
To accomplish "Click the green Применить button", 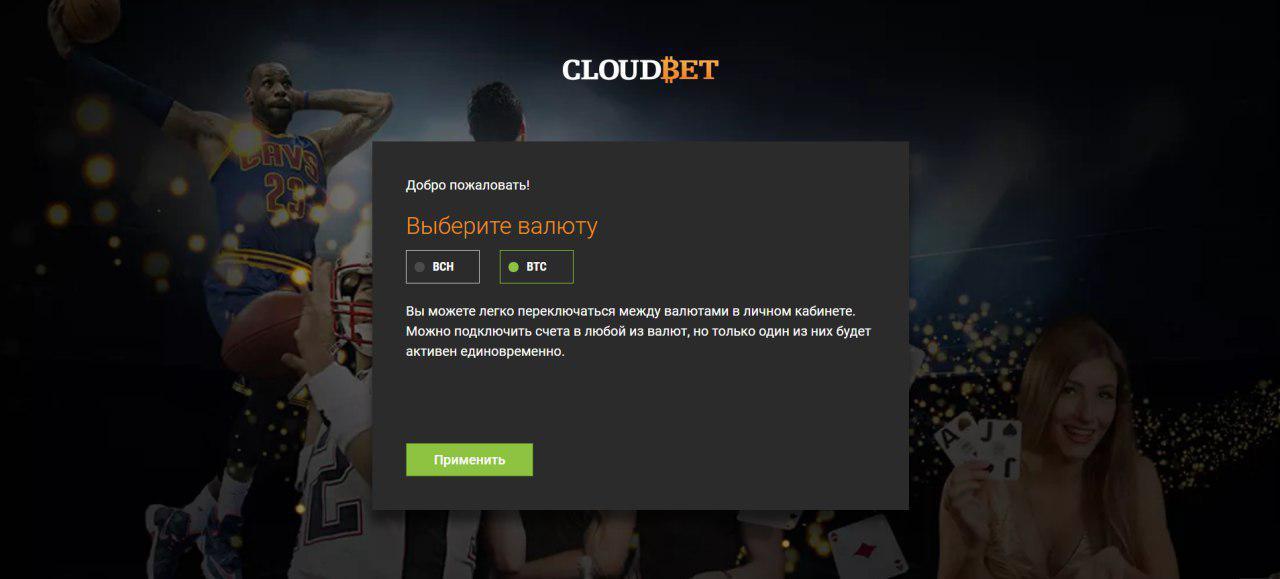I will [469, 460].
